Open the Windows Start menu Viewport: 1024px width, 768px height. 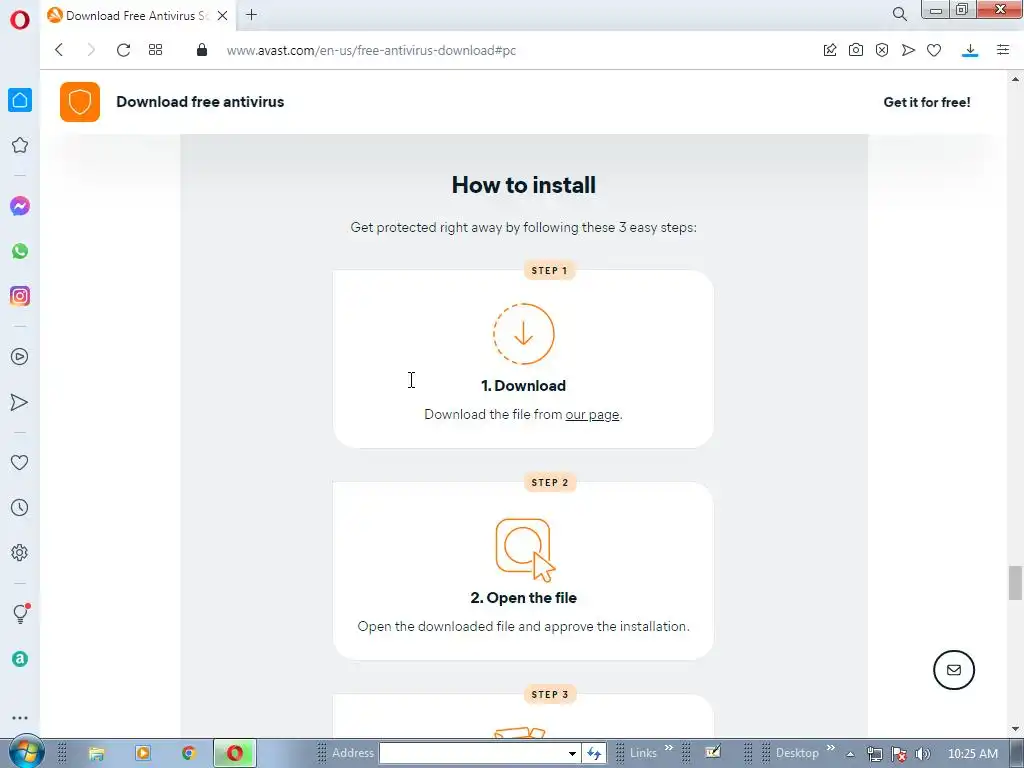(26, 753)
